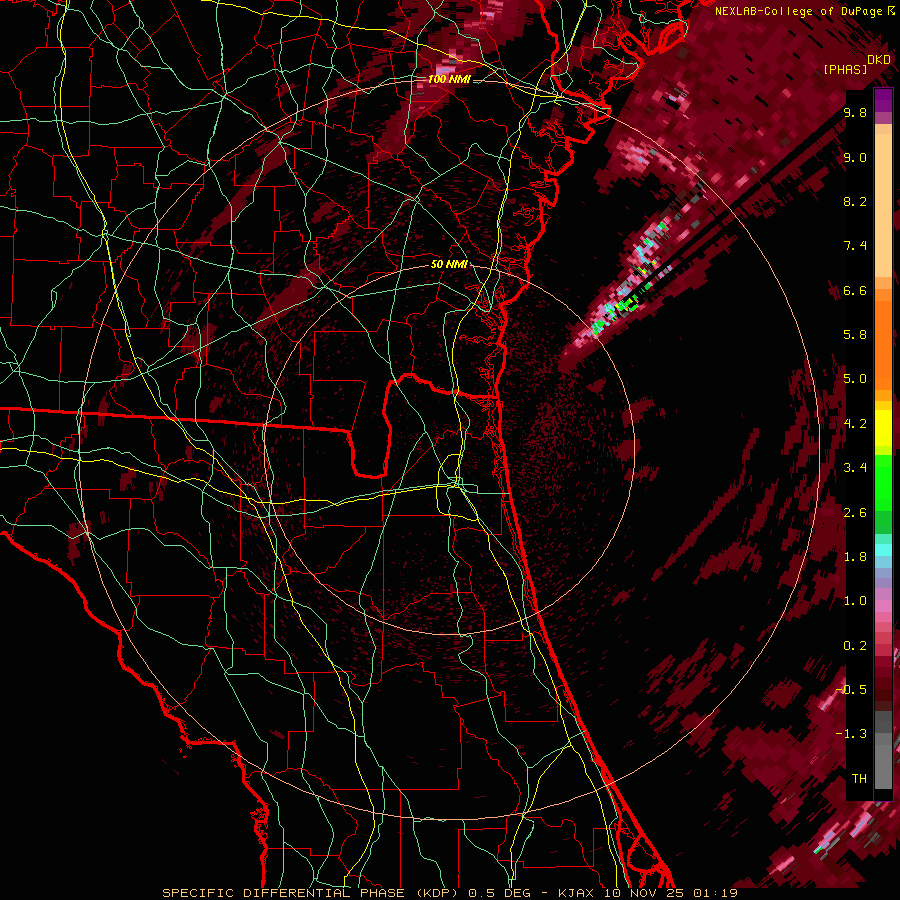900x900 pixels.
Task: Click the cyan band of the color bar
Action: (x=883, y=550)
